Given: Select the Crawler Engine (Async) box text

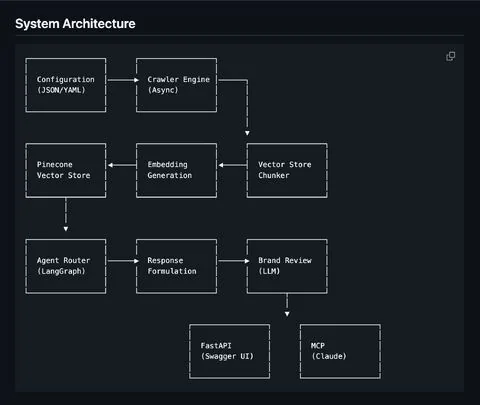Looking at the screenshot, I should point(179,85).
